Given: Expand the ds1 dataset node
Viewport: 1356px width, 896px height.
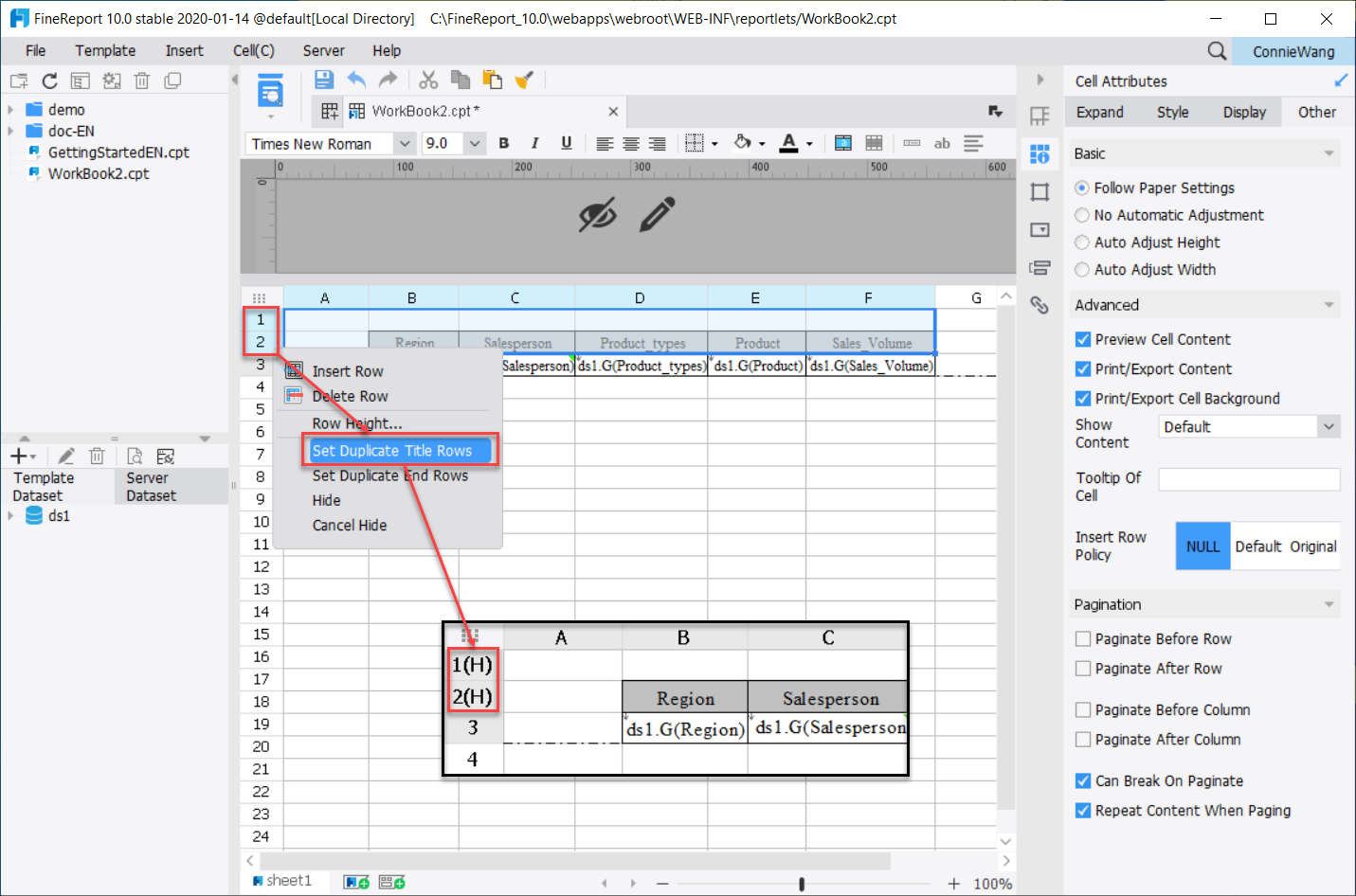Looking at the screenshot, I should [x=10, y=516].
